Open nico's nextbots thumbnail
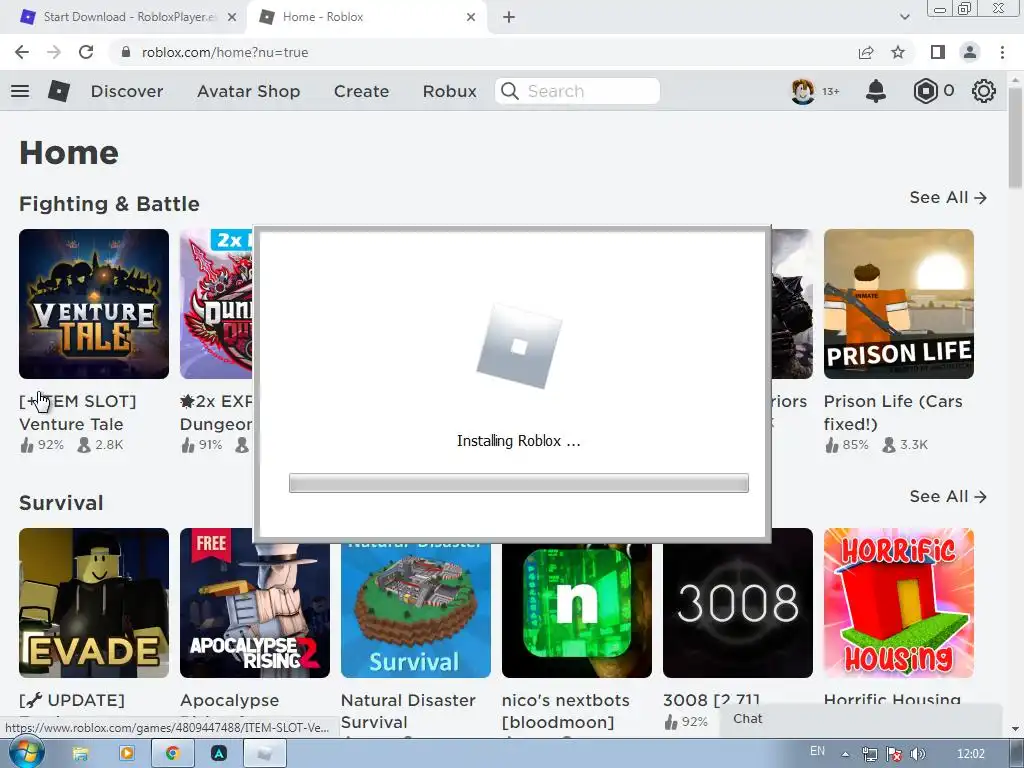Screen dimensions: 1024x768 tap(577, 611)
